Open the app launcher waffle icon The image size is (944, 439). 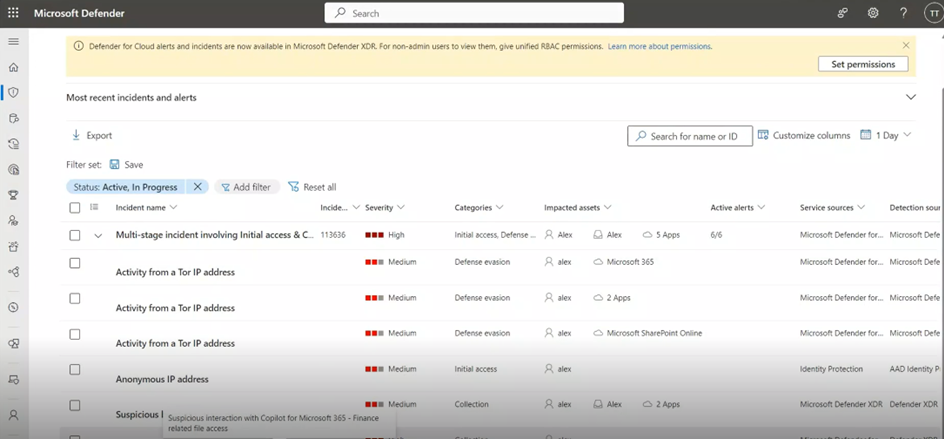(x=13, y=13)
